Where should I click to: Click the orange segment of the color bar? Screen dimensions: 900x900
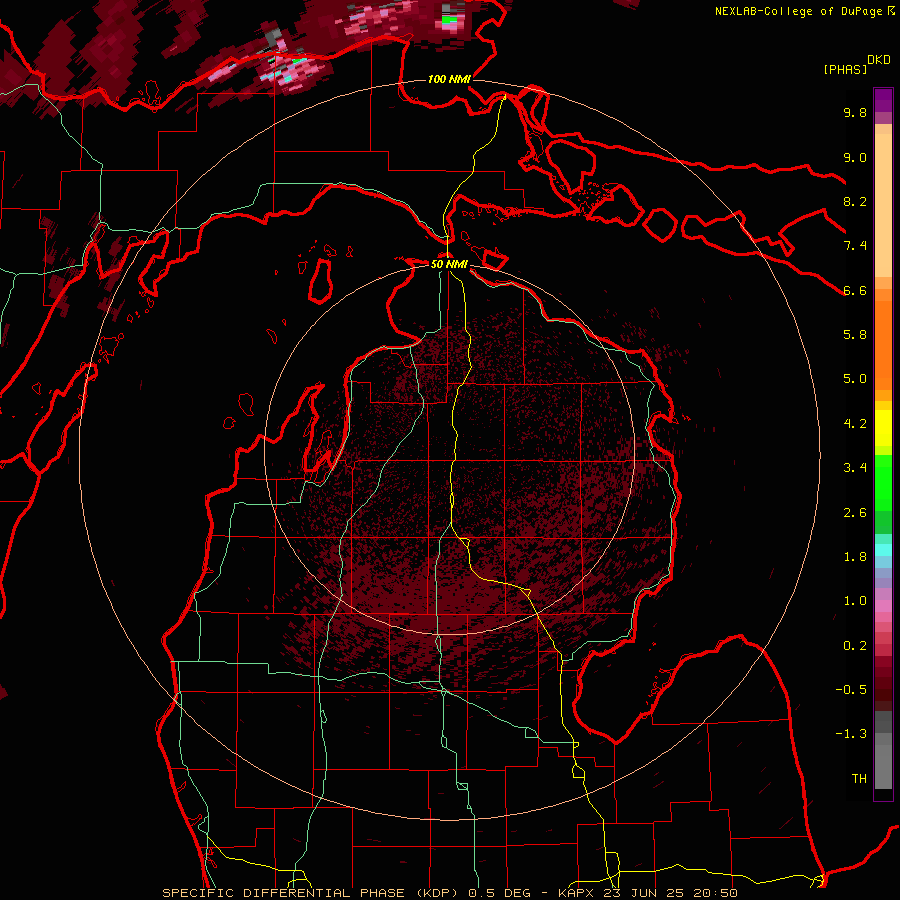883,344
